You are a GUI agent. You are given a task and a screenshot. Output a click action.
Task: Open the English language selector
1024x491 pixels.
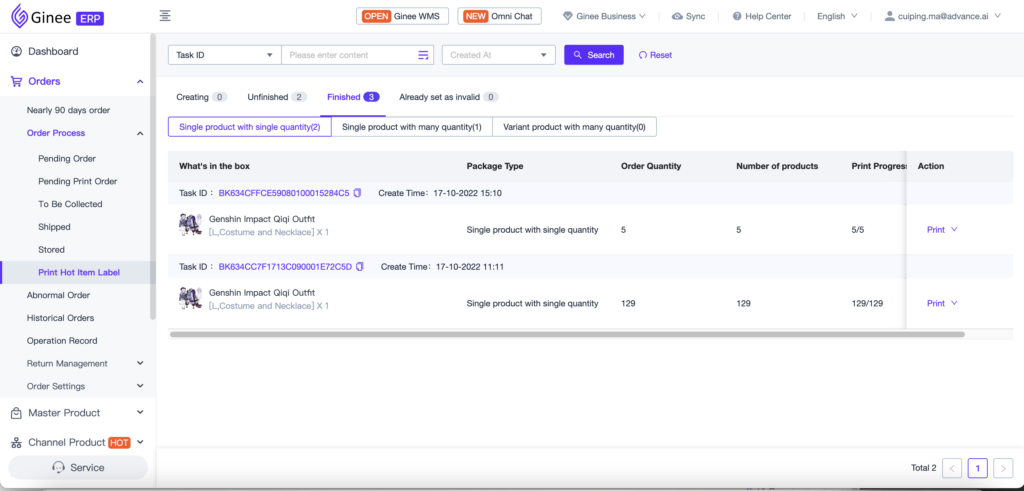tap(837, 16)
